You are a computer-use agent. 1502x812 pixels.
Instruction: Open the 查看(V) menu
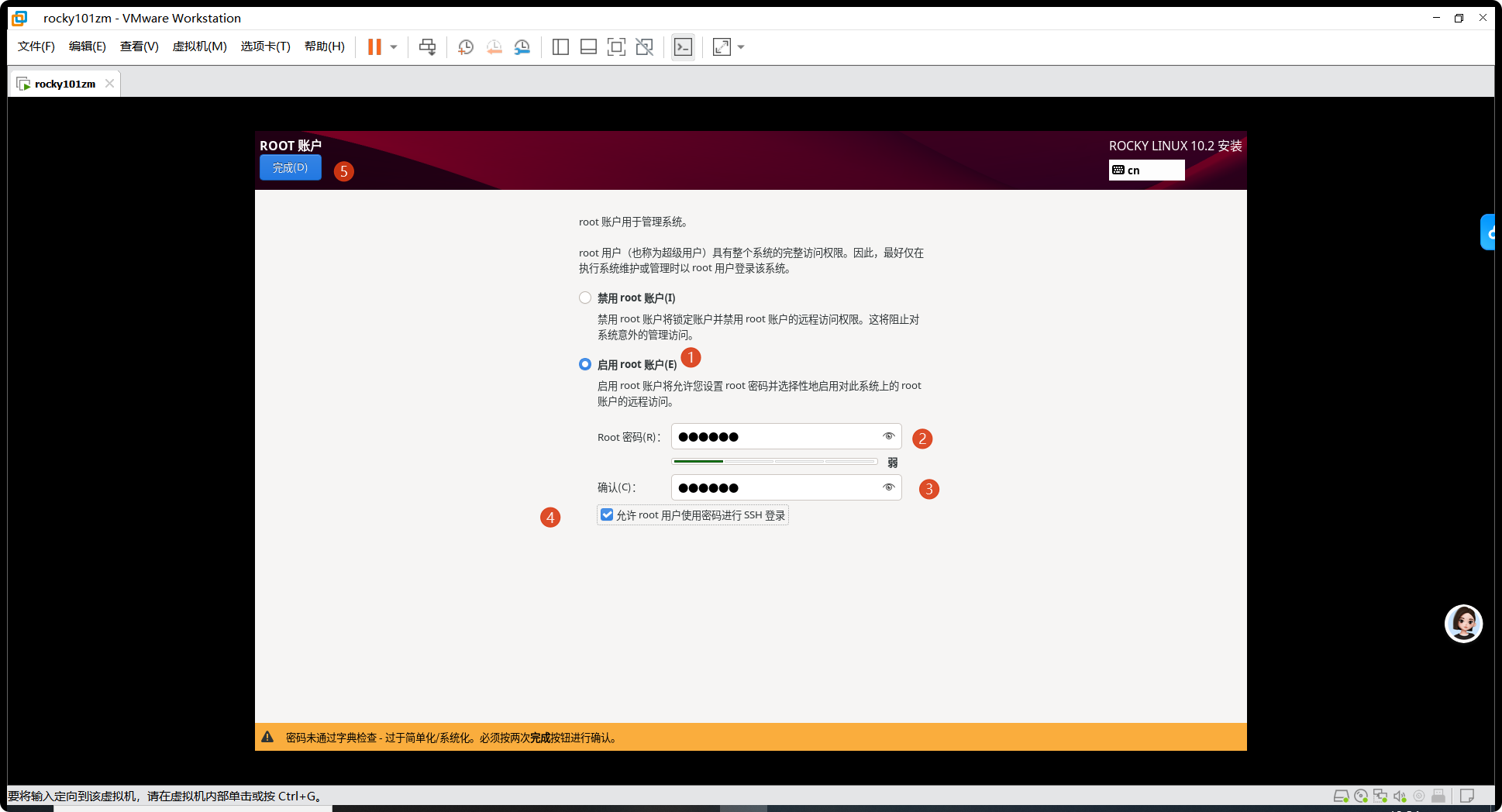(x=140, y=46)
